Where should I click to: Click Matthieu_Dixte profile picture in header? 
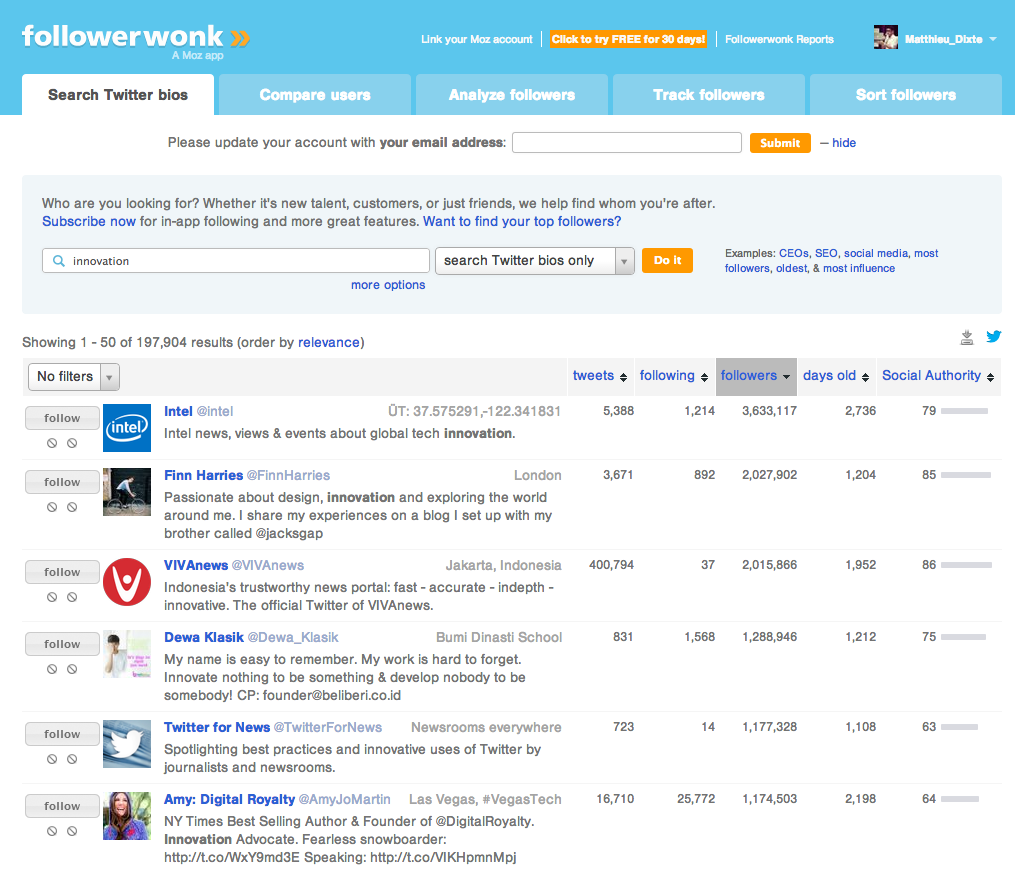tap(886, 38)
